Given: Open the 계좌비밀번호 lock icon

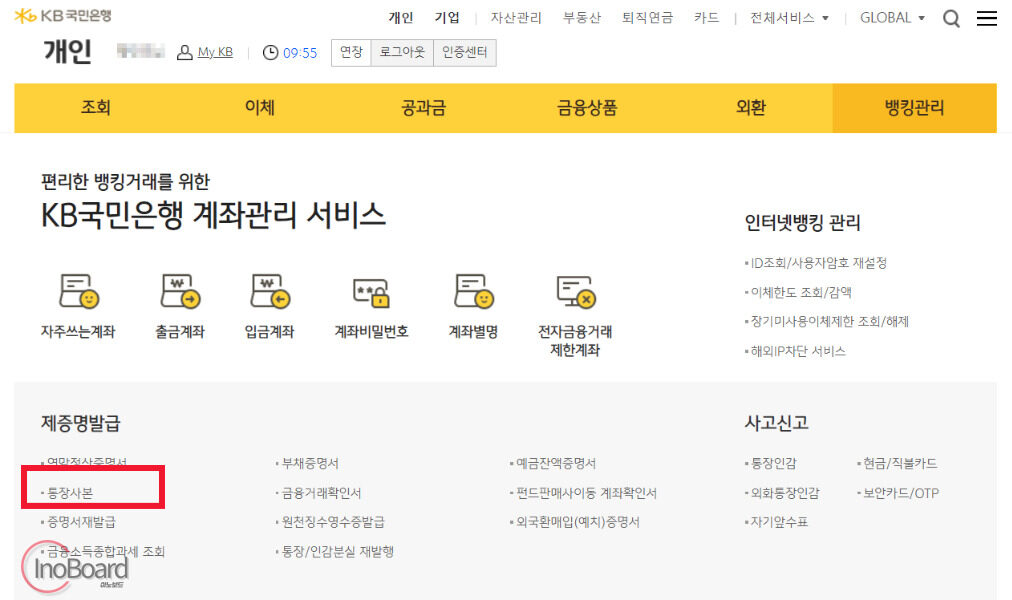Looking at the screenshot, I should (371, 292).
